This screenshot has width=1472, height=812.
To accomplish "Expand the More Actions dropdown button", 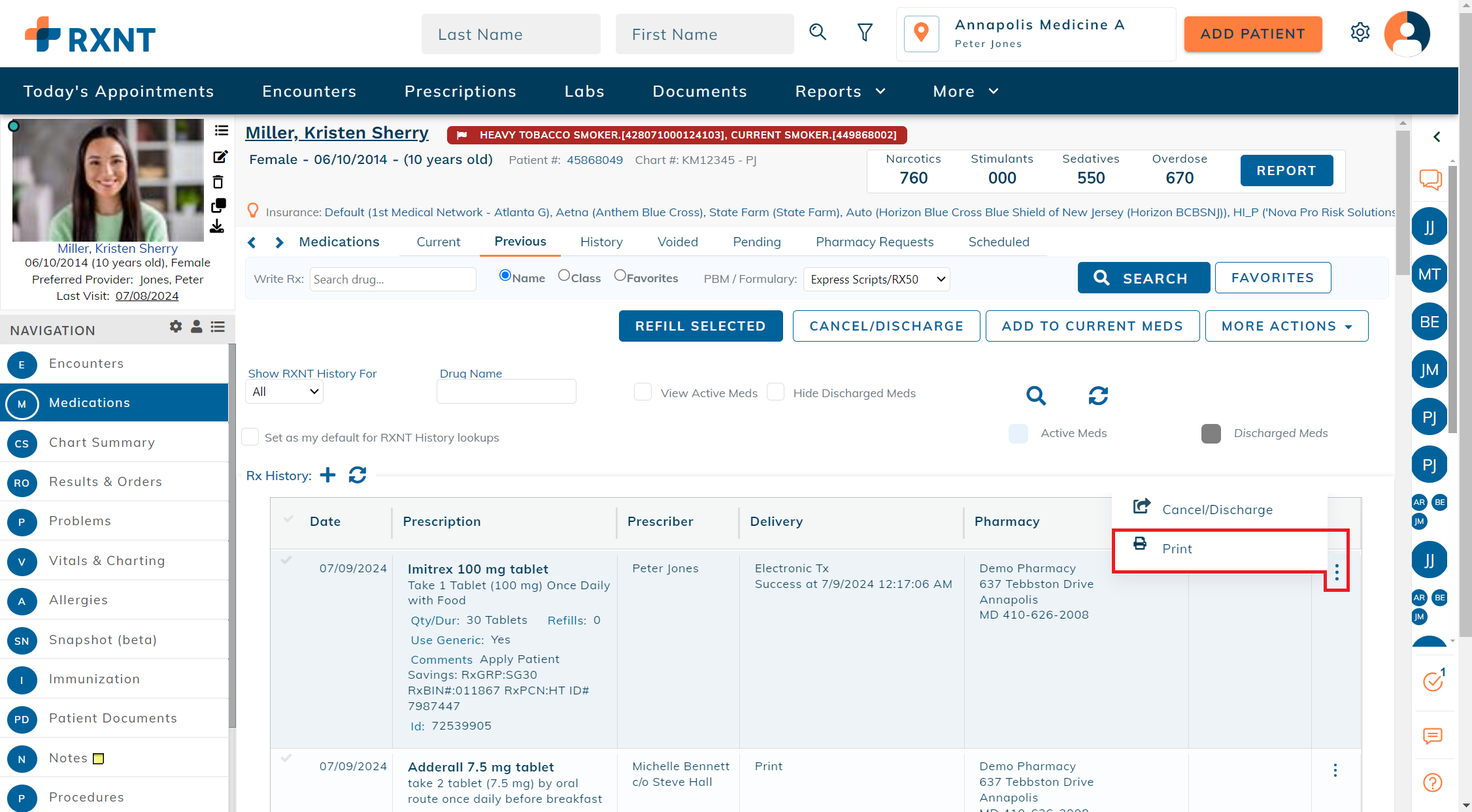I will pyautogui.click(x=1286, y=326).
